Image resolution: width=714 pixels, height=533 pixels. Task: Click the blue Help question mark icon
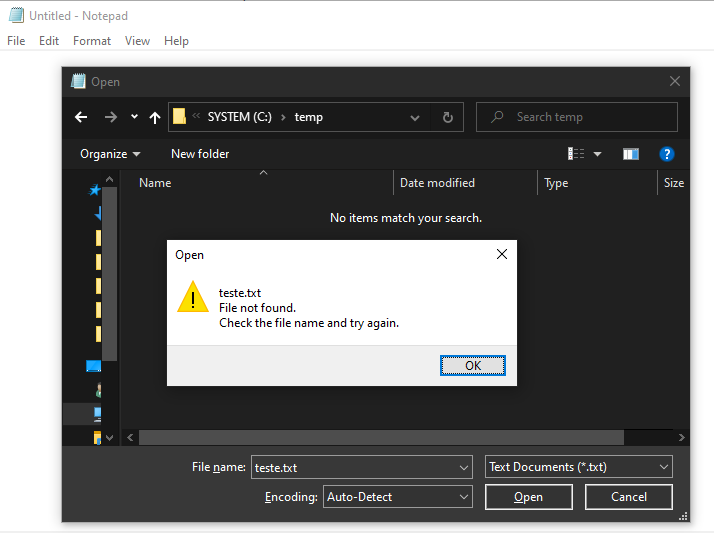click(x=667, y=154)
